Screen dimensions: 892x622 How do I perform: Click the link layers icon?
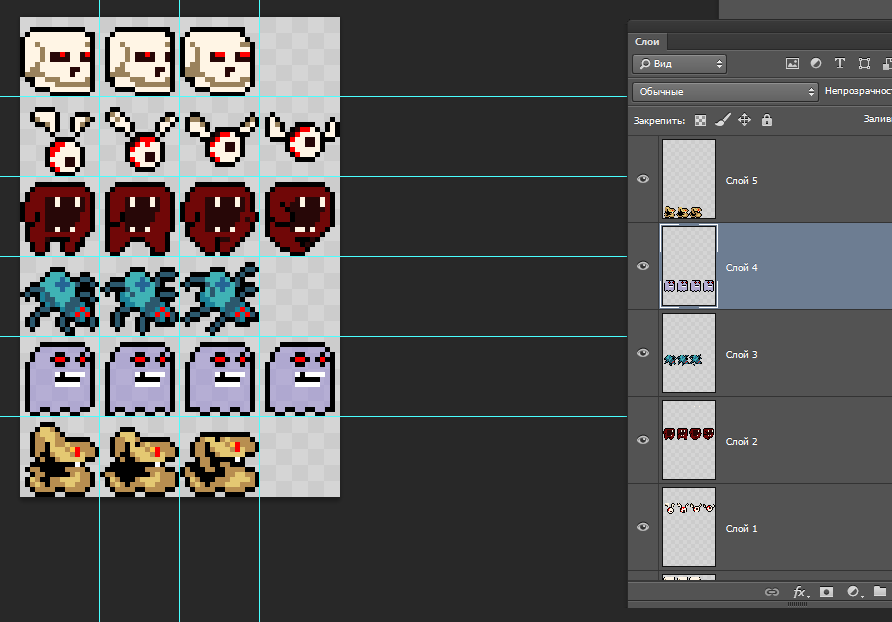pyautogui.click(x=771, y=592)
